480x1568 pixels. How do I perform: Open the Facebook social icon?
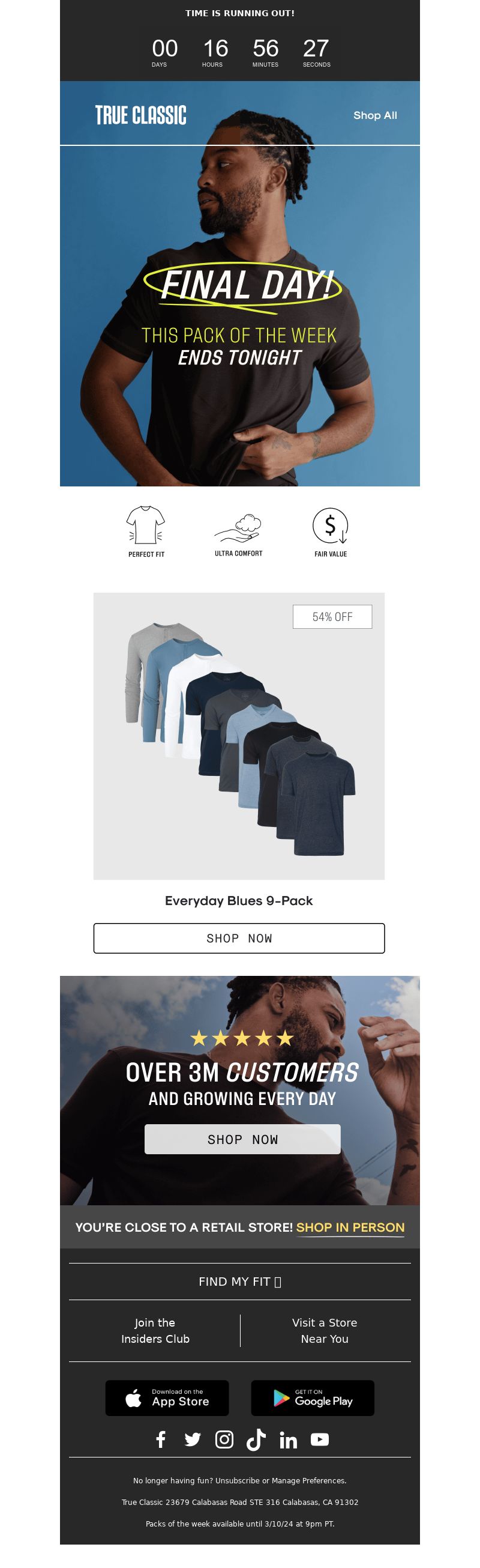pyautogui.click(x=161, y=1439)
